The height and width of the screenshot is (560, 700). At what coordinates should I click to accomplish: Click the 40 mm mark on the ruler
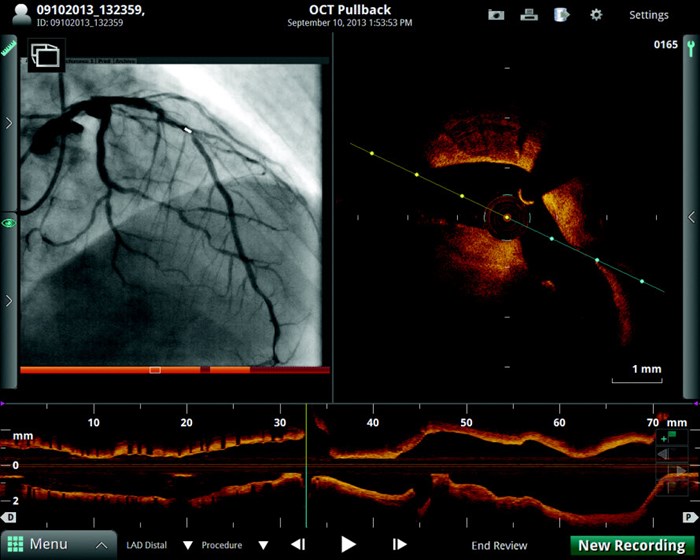pos(373,422)
